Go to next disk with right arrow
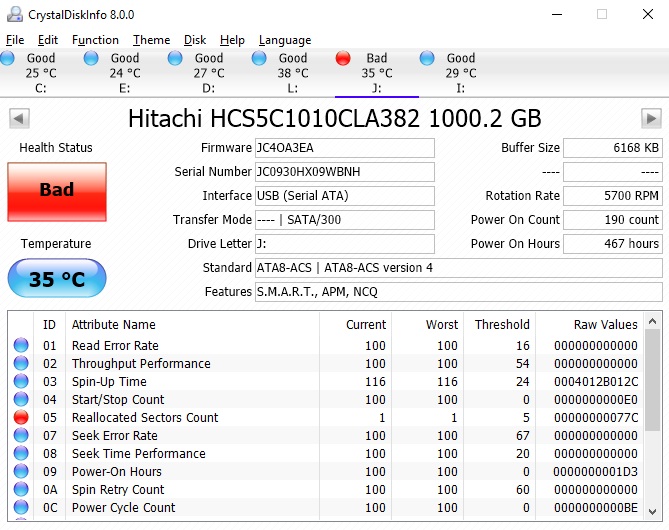 pyautogui.click(x=651, y=118)
